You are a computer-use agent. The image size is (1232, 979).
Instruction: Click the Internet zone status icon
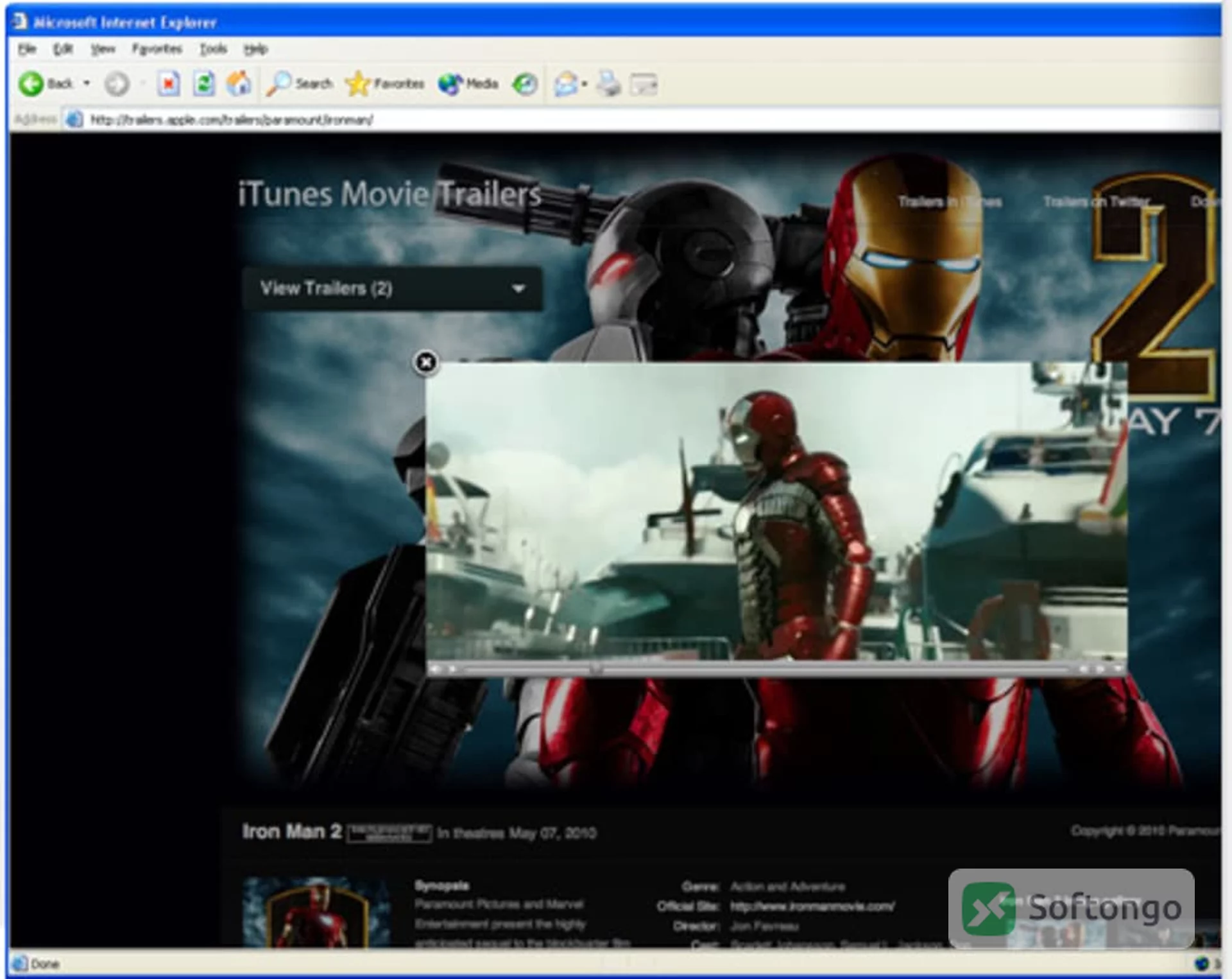[x=1201, y=964]
